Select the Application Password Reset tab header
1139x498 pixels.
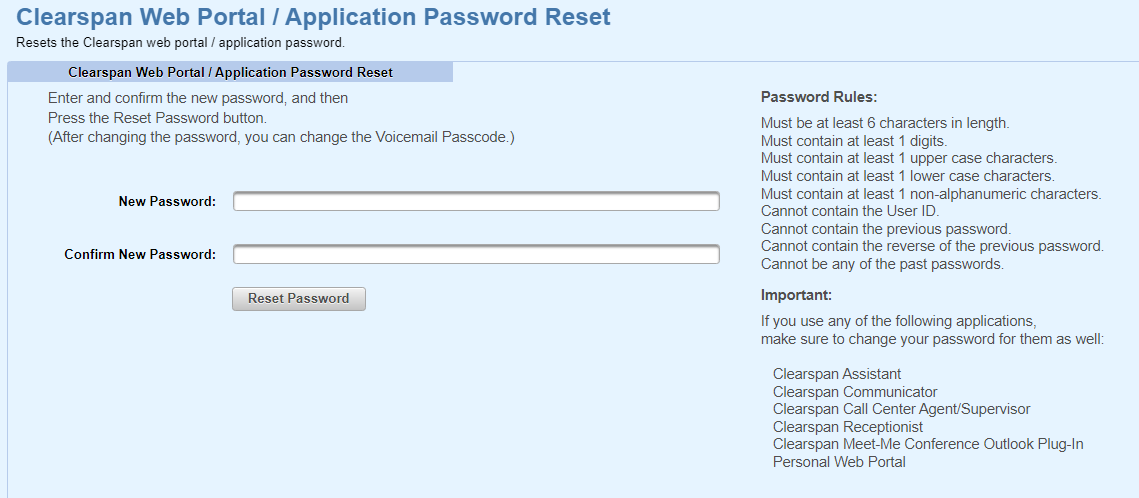[x=230, y=73]
